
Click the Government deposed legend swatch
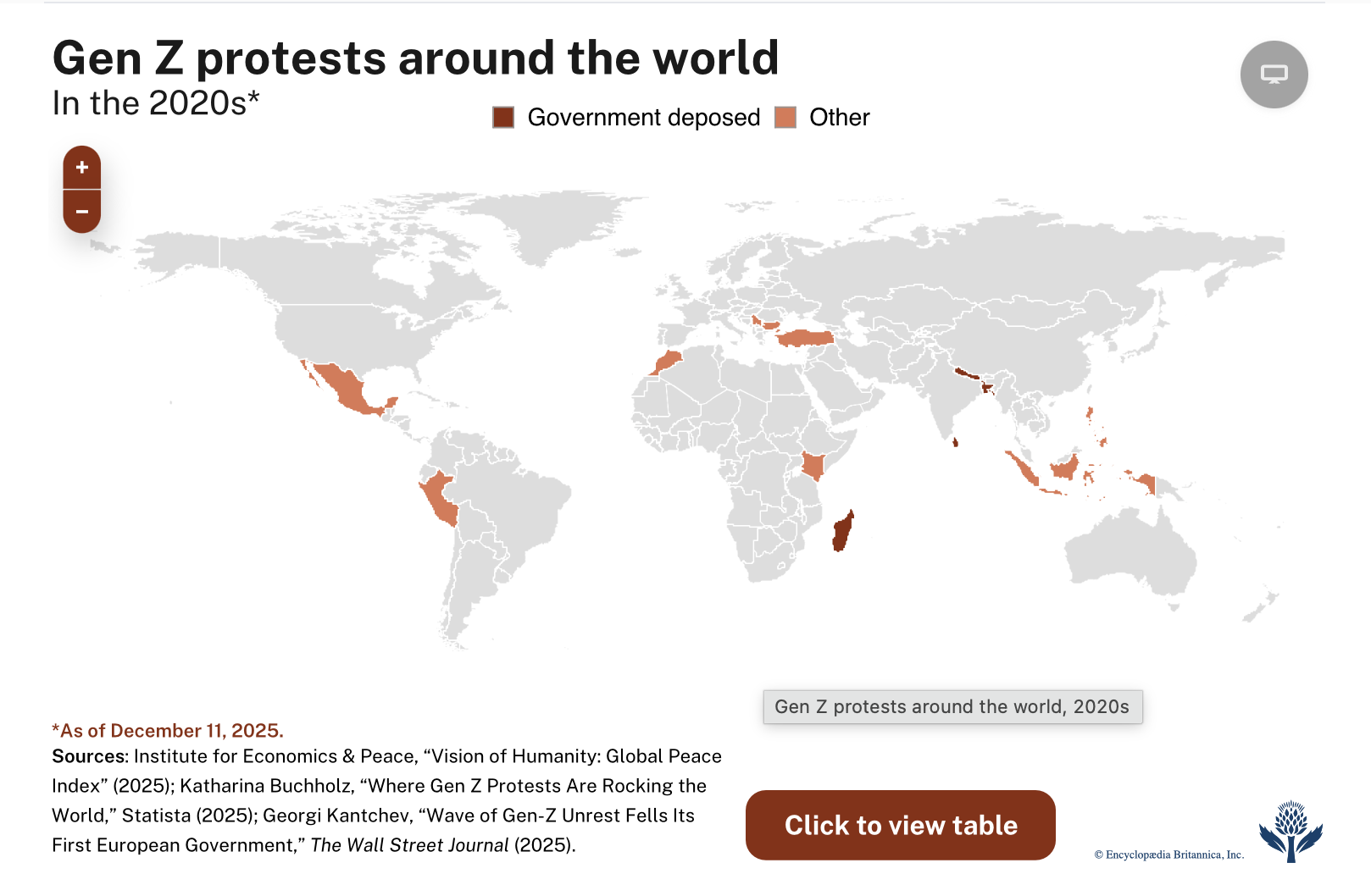[503, 118]
